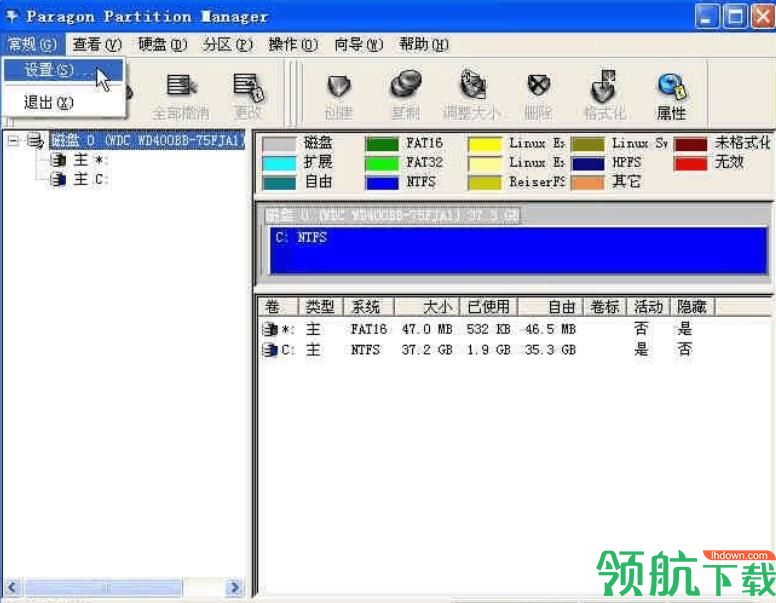The image size is (776, 603).
Task: Click the Format (格式化) toolbar icon
Action: [604, 85]
